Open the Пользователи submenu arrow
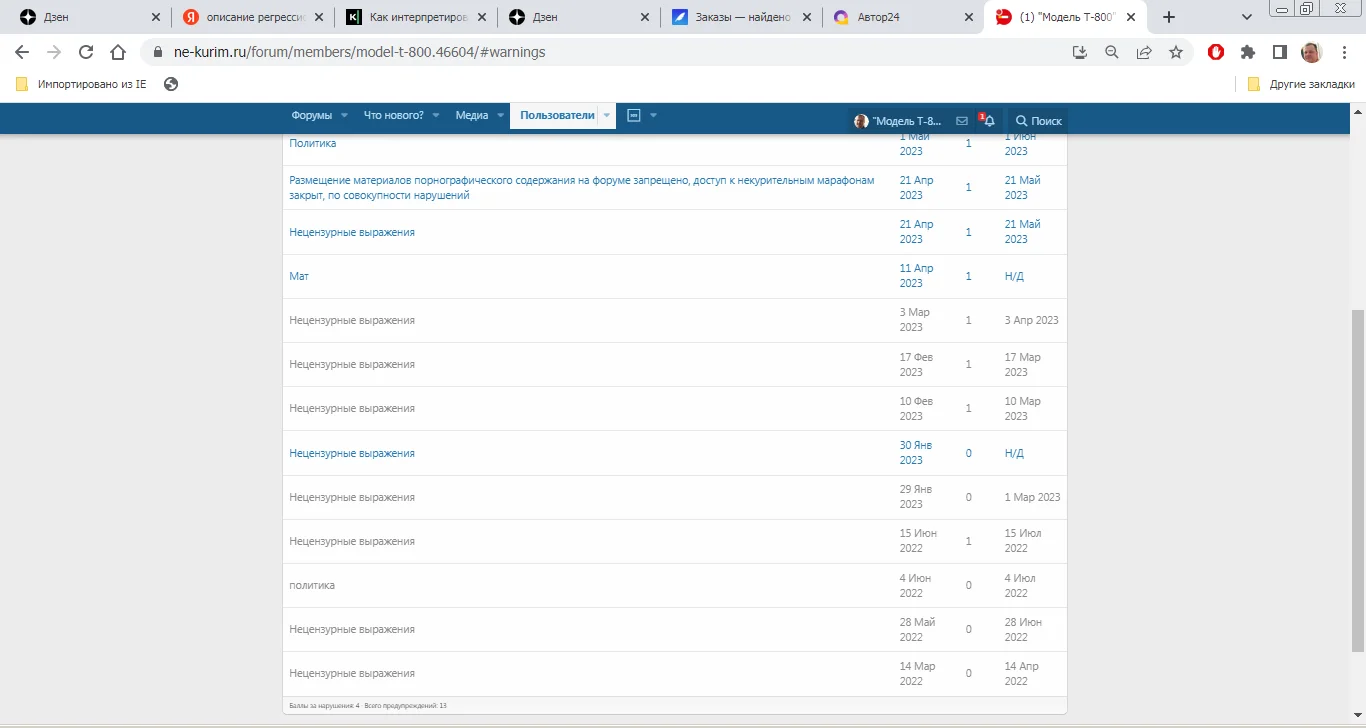This screenshot has height=728, width=1366. point(606,116)
